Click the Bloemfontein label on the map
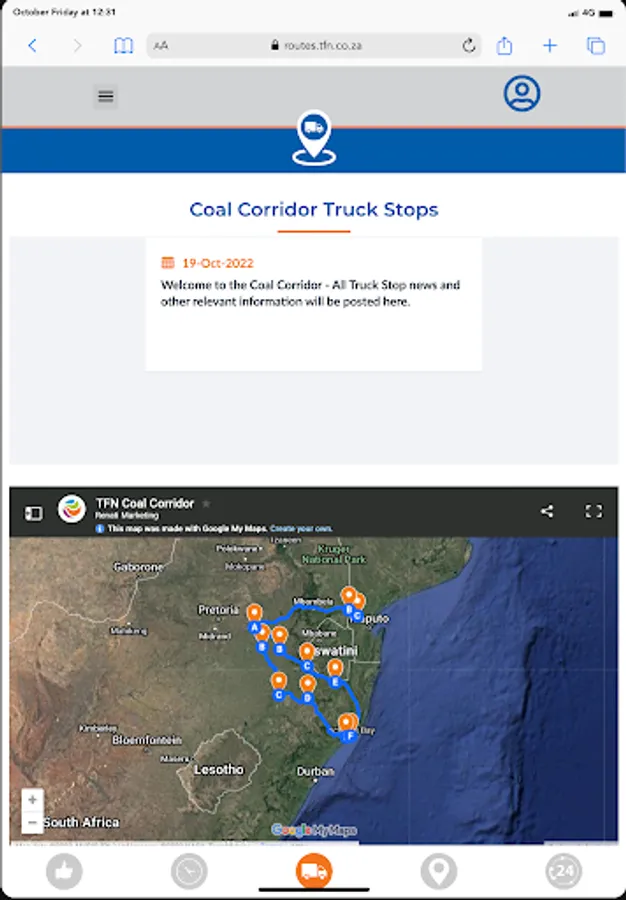 (147, 740)
